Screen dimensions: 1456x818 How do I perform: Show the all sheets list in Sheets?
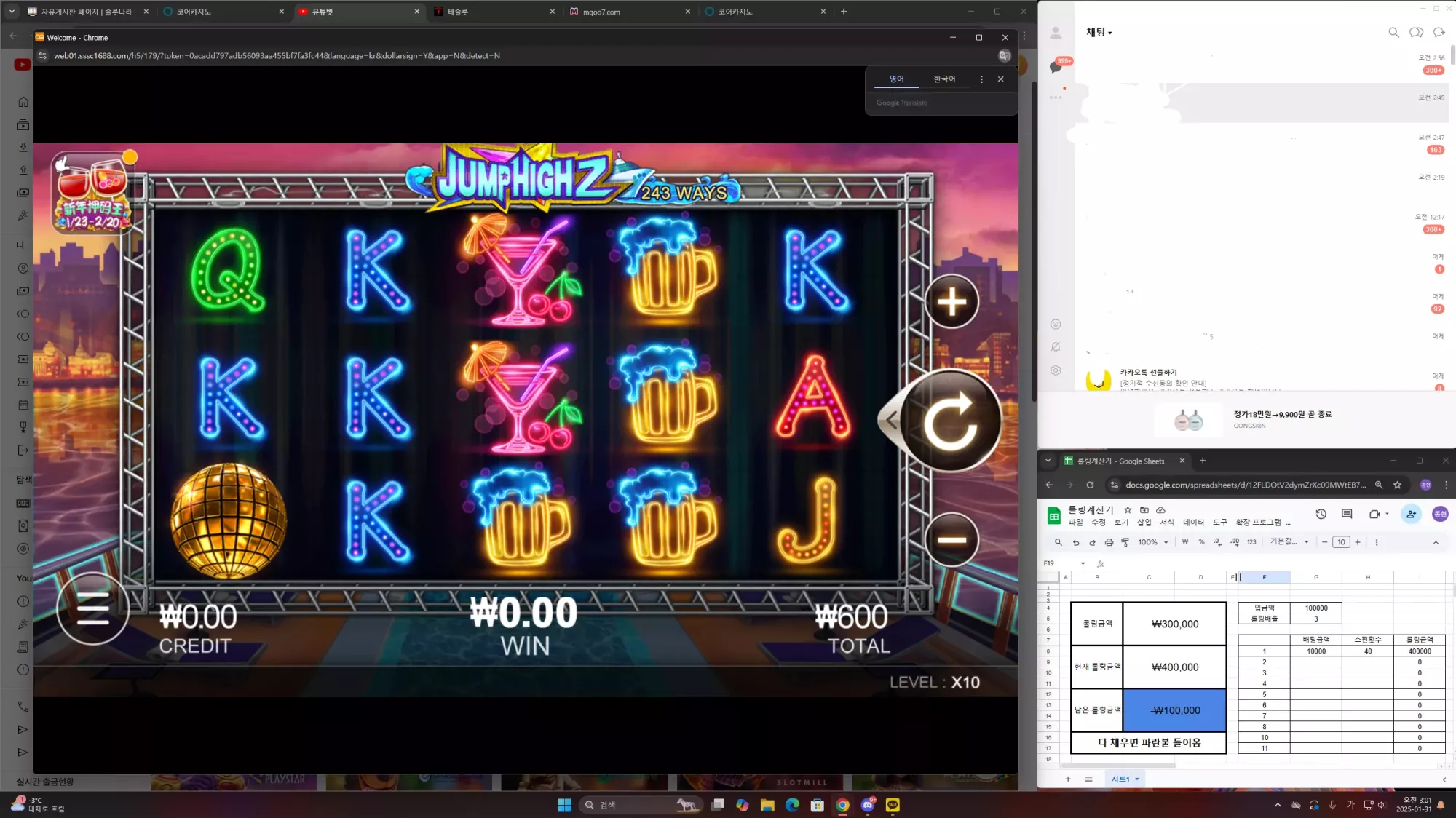pos(1088,779)
